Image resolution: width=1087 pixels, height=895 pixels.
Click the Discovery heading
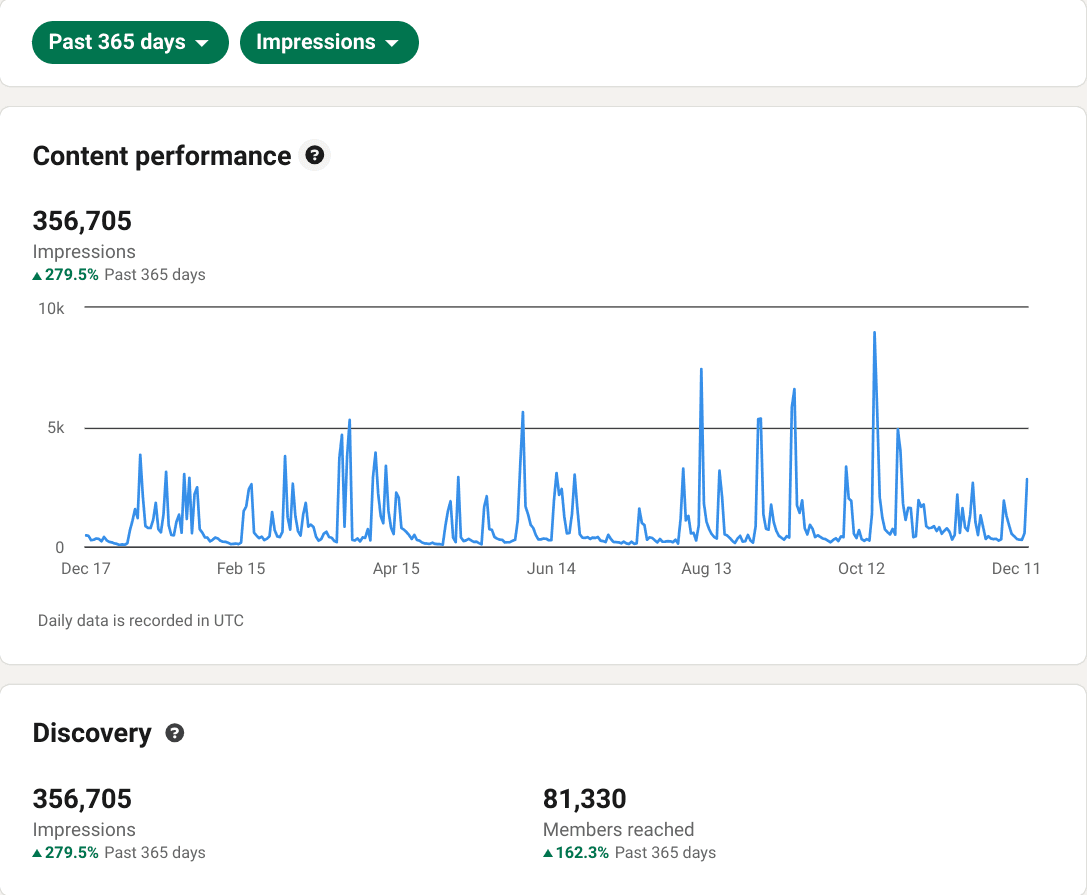(92, 733)
